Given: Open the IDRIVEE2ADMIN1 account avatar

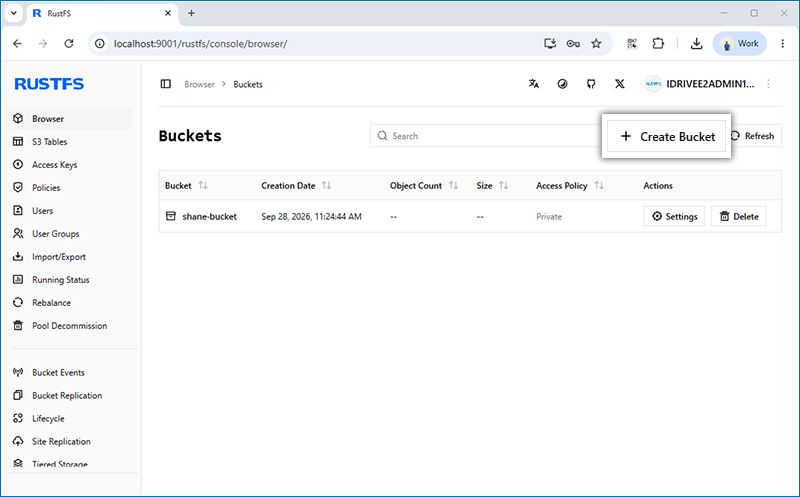Looking at the screenshot, I should (654, 84).
